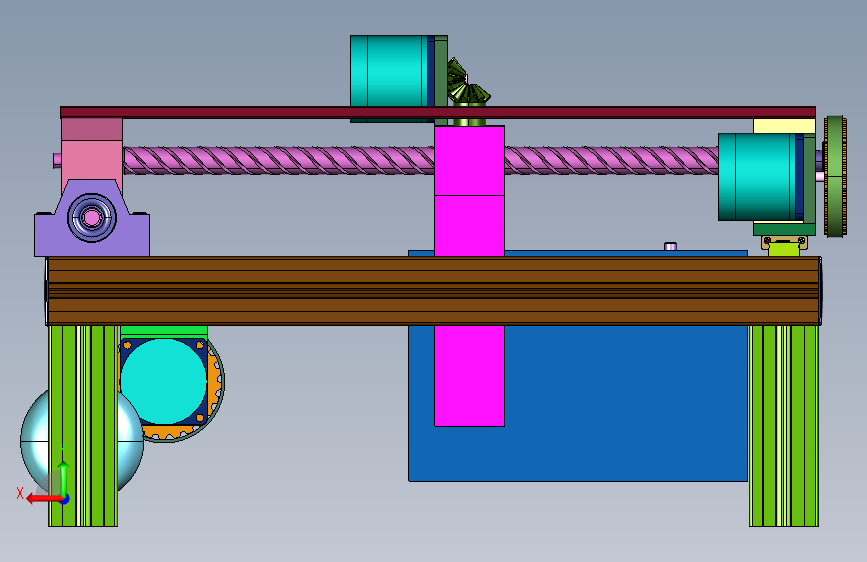Click the brown horizontal extrusion beam
Viewport: 867px width, 562px height.
[434, 290]
